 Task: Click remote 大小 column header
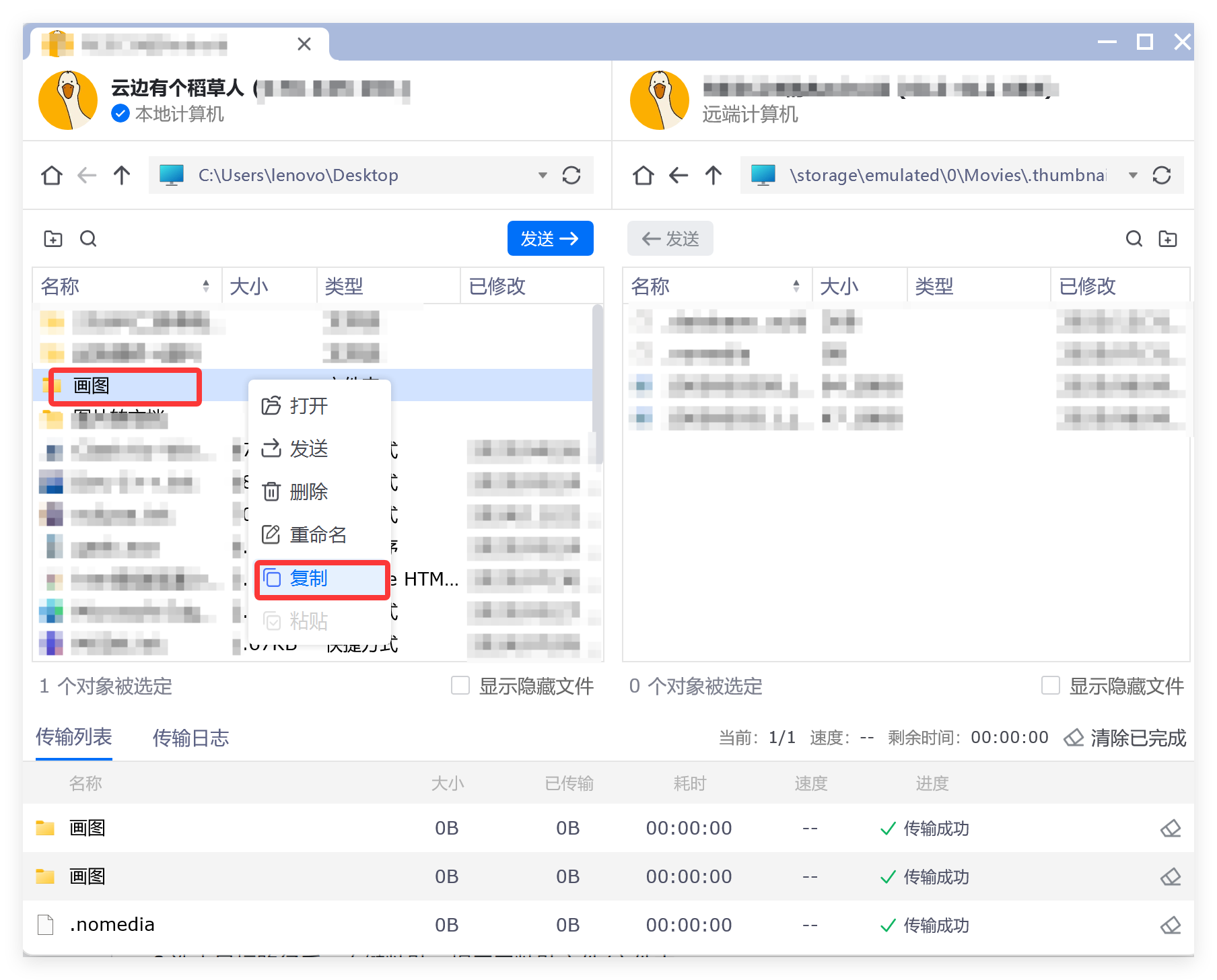(860, 286)
